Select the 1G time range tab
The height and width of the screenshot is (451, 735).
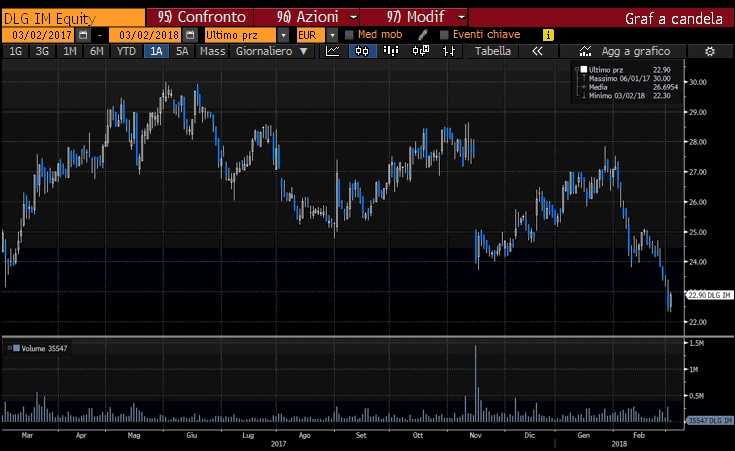15,51
